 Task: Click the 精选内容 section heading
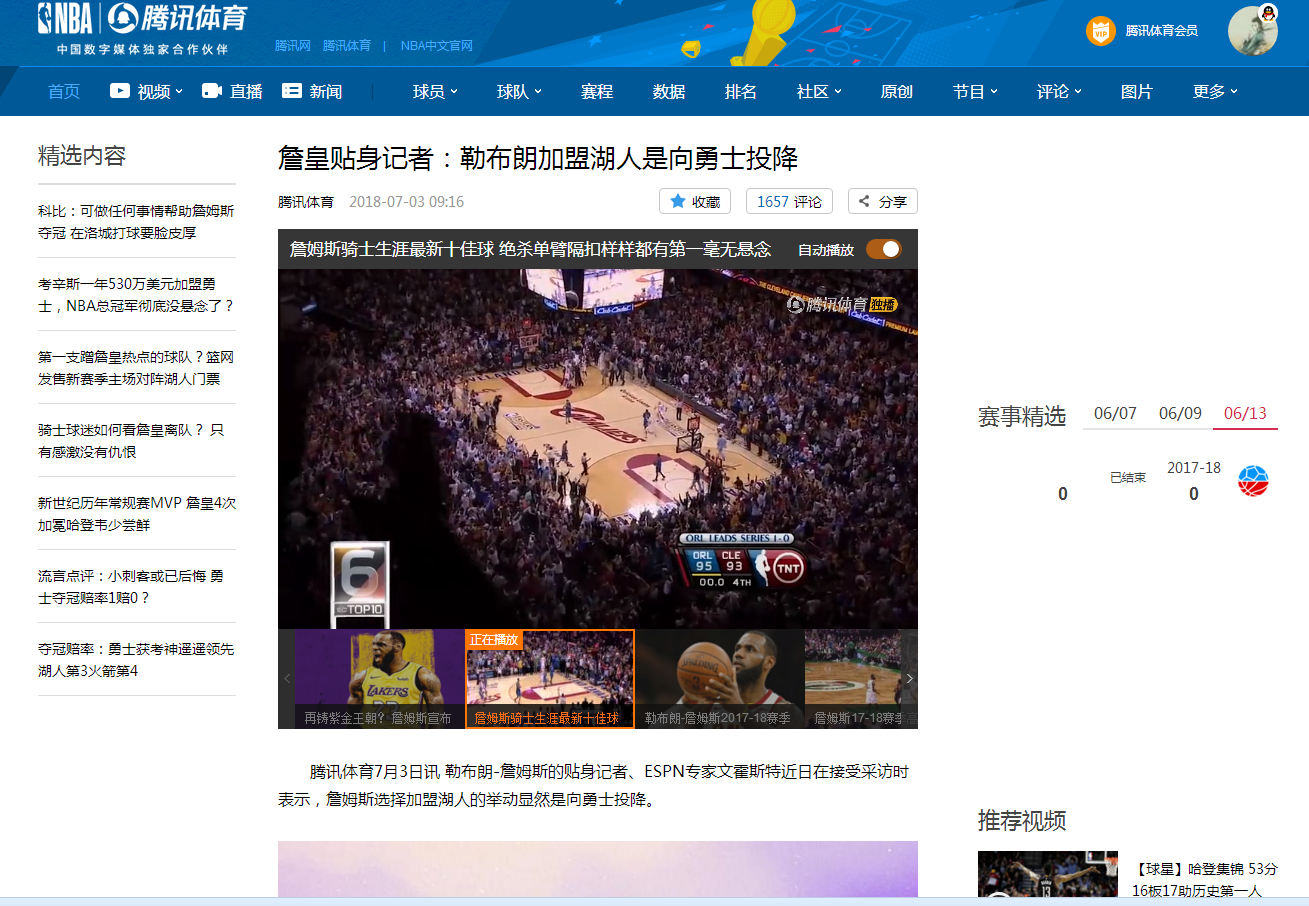82,156
